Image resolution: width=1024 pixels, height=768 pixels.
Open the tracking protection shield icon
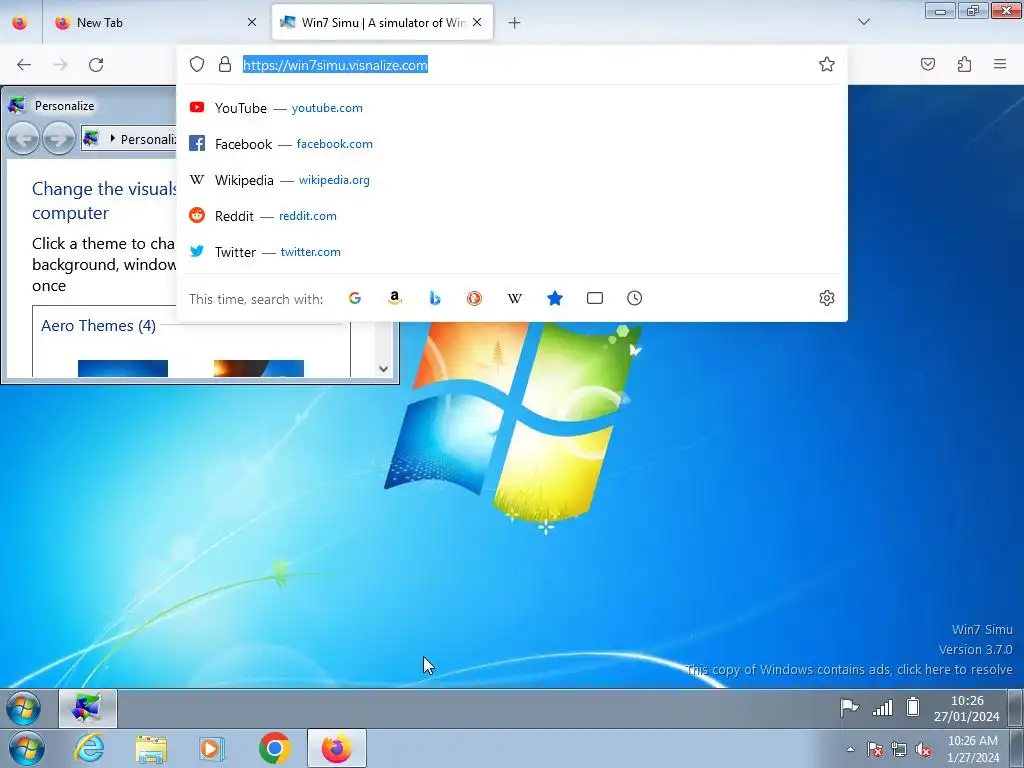tap(197, 64)
